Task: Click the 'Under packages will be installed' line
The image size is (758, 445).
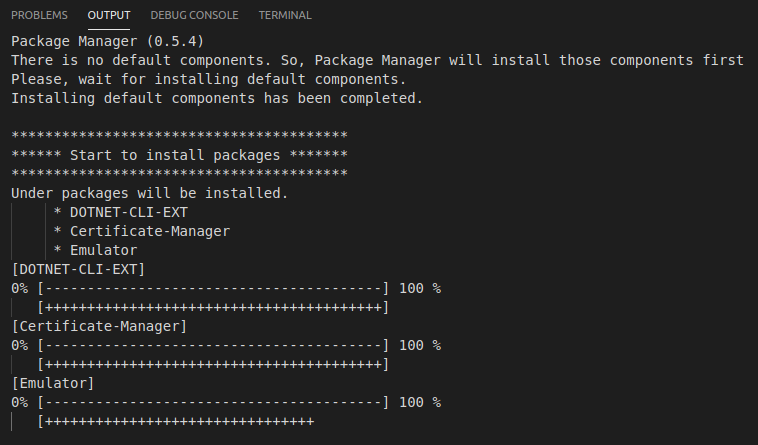Action: (x=149, y=193)
